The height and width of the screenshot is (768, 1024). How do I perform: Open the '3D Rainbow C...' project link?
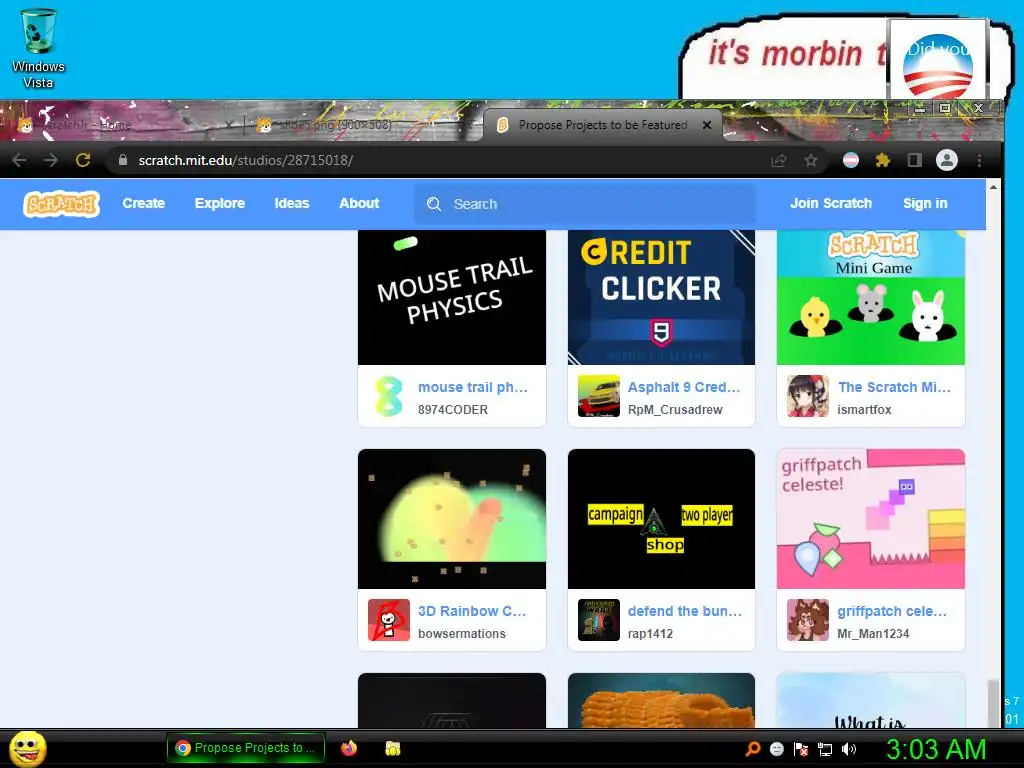[x=472, y=611]
